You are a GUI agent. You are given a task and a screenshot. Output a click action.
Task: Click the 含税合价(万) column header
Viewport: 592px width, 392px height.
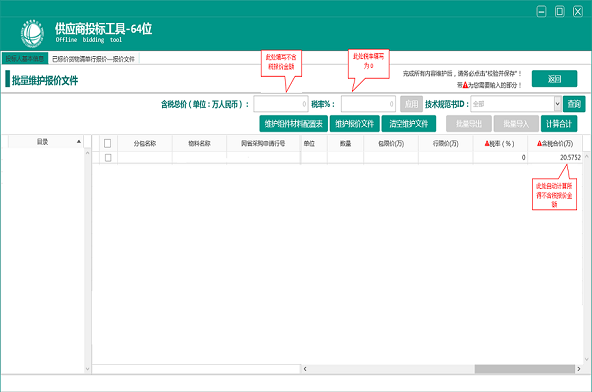coord(555,144)
